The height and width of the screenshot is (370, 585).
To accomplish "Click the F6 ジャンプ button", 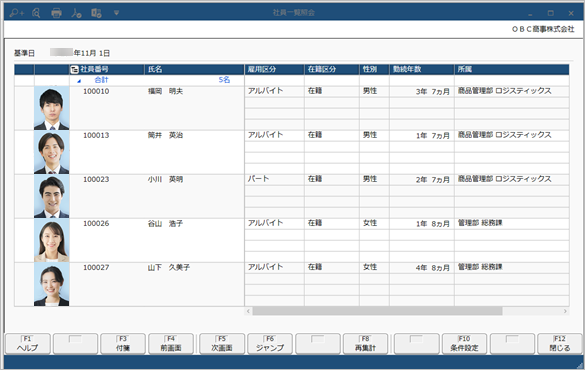I will pos(270,344).
